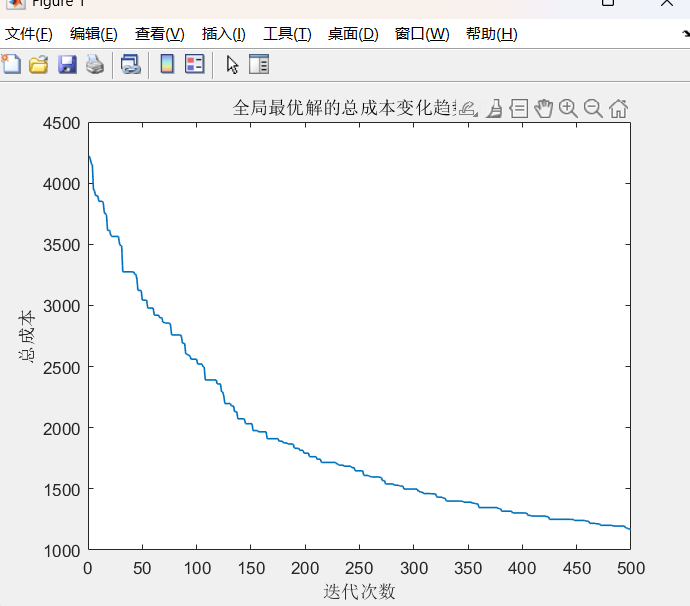Click the y-axis label 总成本

pyautogui.click(x=26, y=336)
